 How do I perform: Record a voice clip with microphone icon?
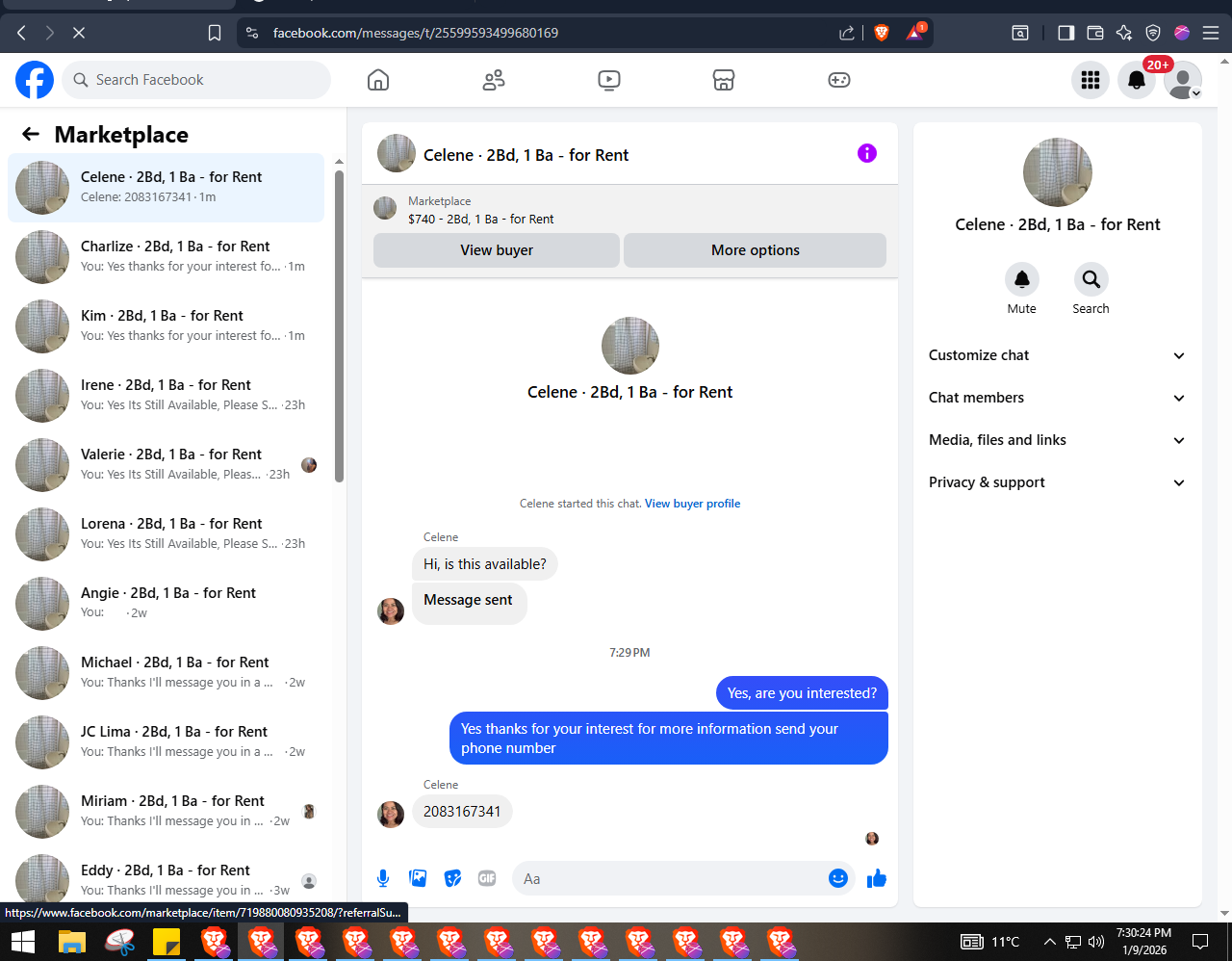(x=383, y=878)
